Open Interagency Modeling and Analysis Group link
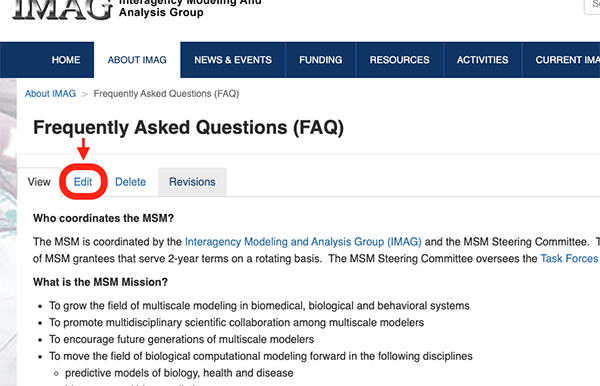The height and width of the screenshot is (386, 600). click(303, 242)
